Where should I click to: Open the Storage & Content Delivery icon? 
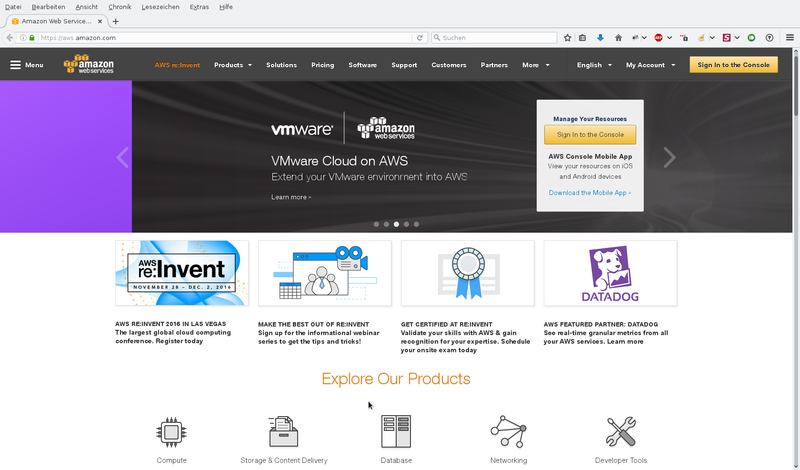284,432
